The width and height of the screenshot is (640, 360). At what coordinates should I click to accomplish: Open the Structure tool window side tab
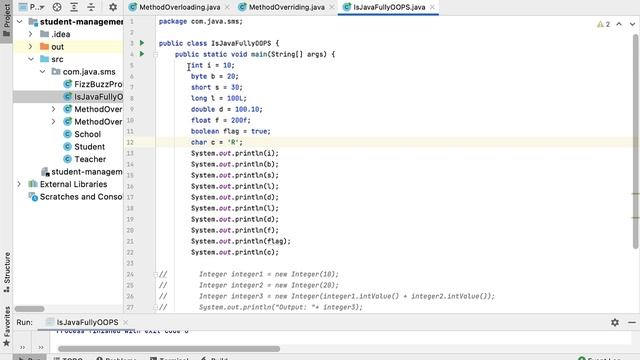(7, 272)
